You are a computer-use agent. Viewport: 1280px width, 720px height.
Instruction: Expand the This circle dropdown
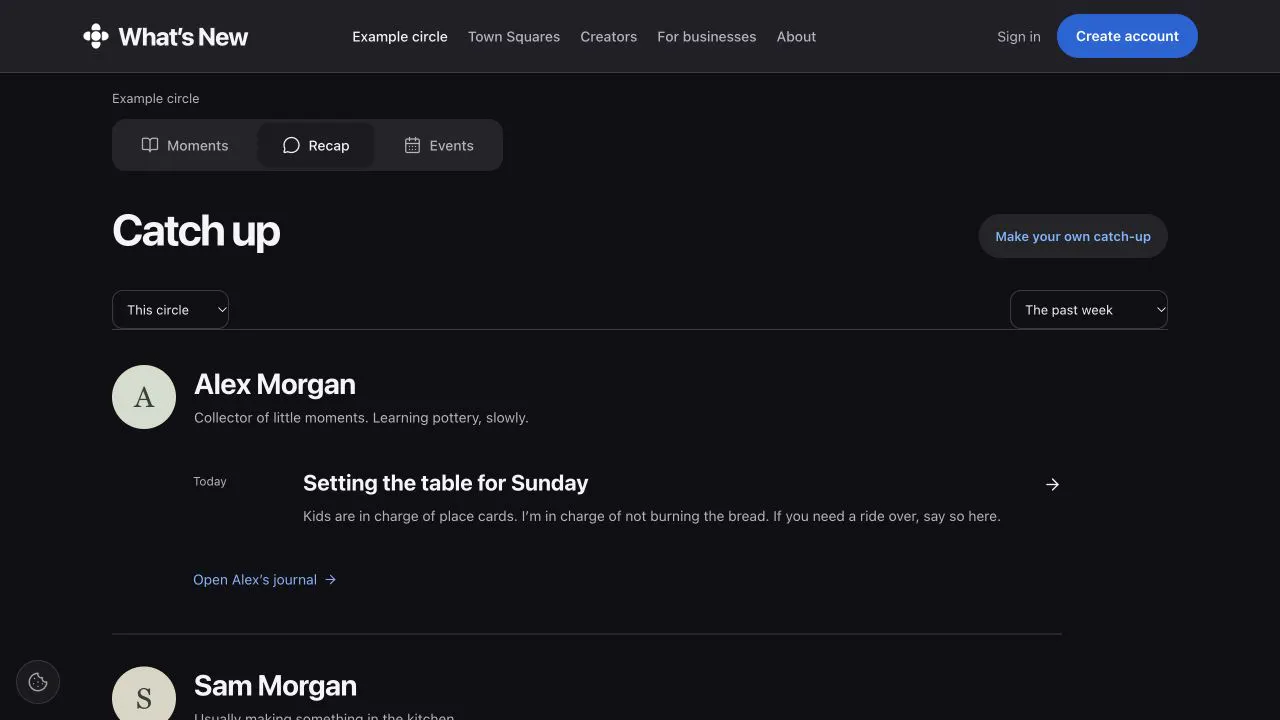170,310
